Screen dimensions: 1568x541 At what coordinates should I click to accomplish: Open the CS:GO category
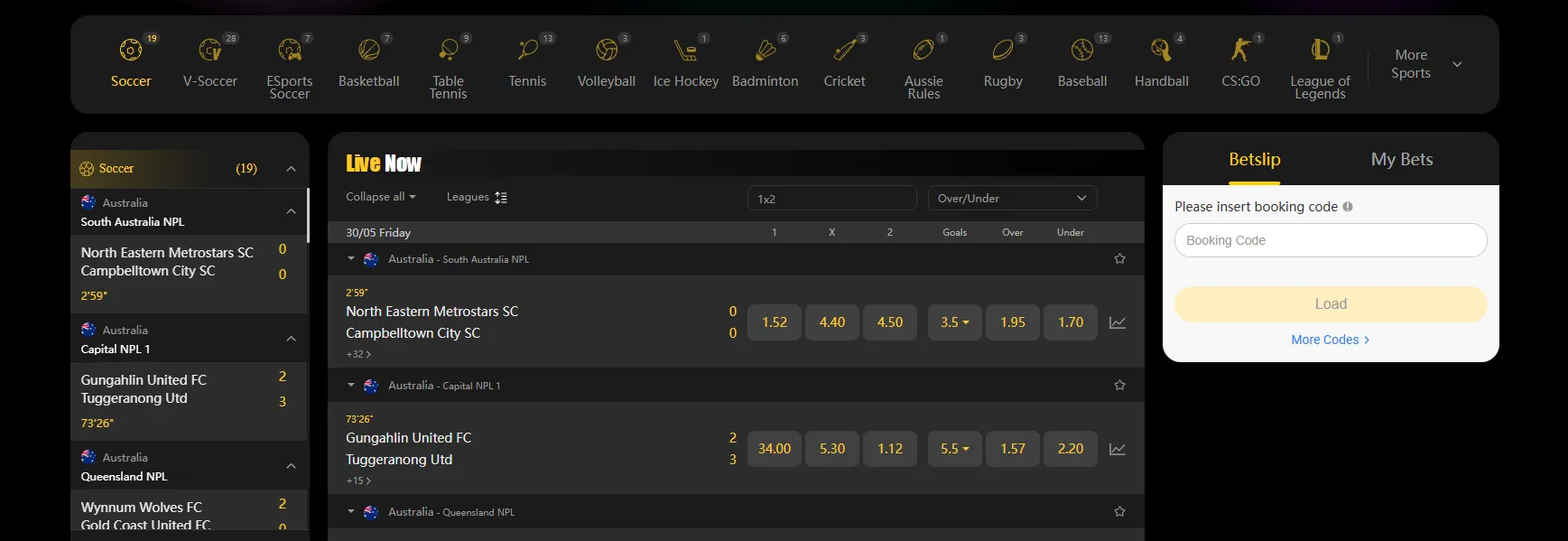tap(1241, 50)
